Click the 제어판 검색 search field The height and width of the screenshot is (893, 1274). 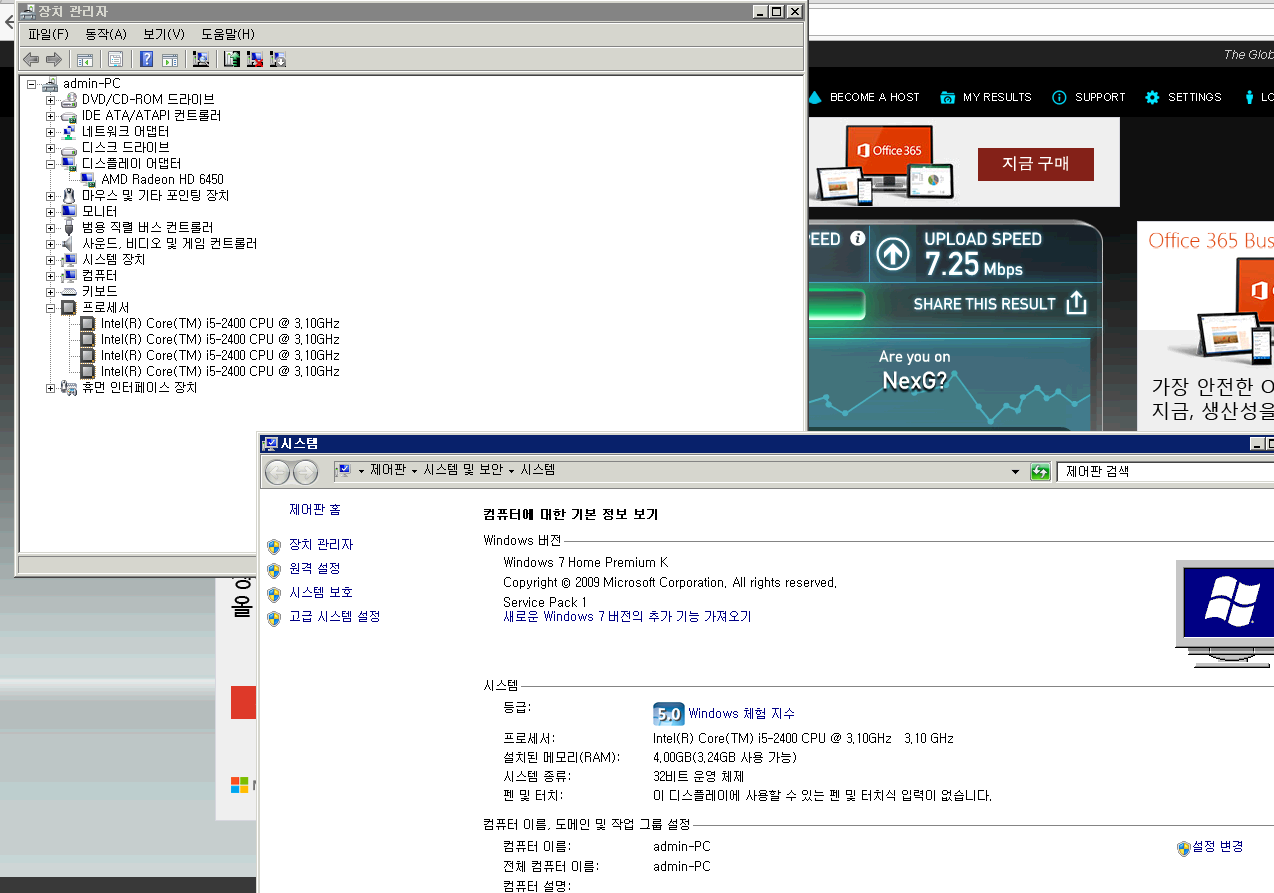coord(1160,472)
